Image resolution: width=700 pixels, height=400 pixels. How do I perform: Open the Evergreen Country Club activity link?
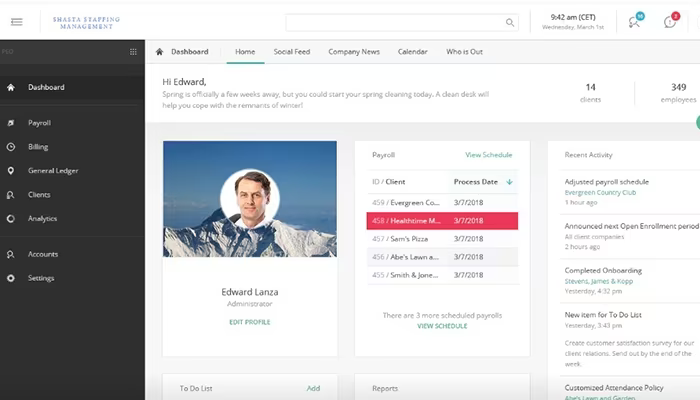pyautogui.click(x=600, y=192)
